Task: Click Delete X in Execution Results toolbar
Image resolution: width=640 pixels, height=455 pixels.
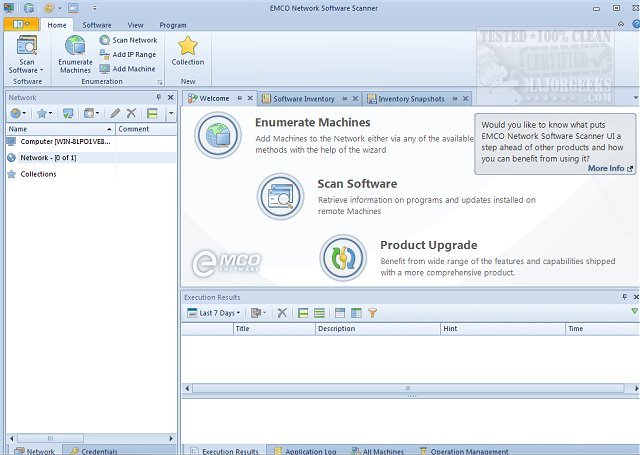Action: 282,313
